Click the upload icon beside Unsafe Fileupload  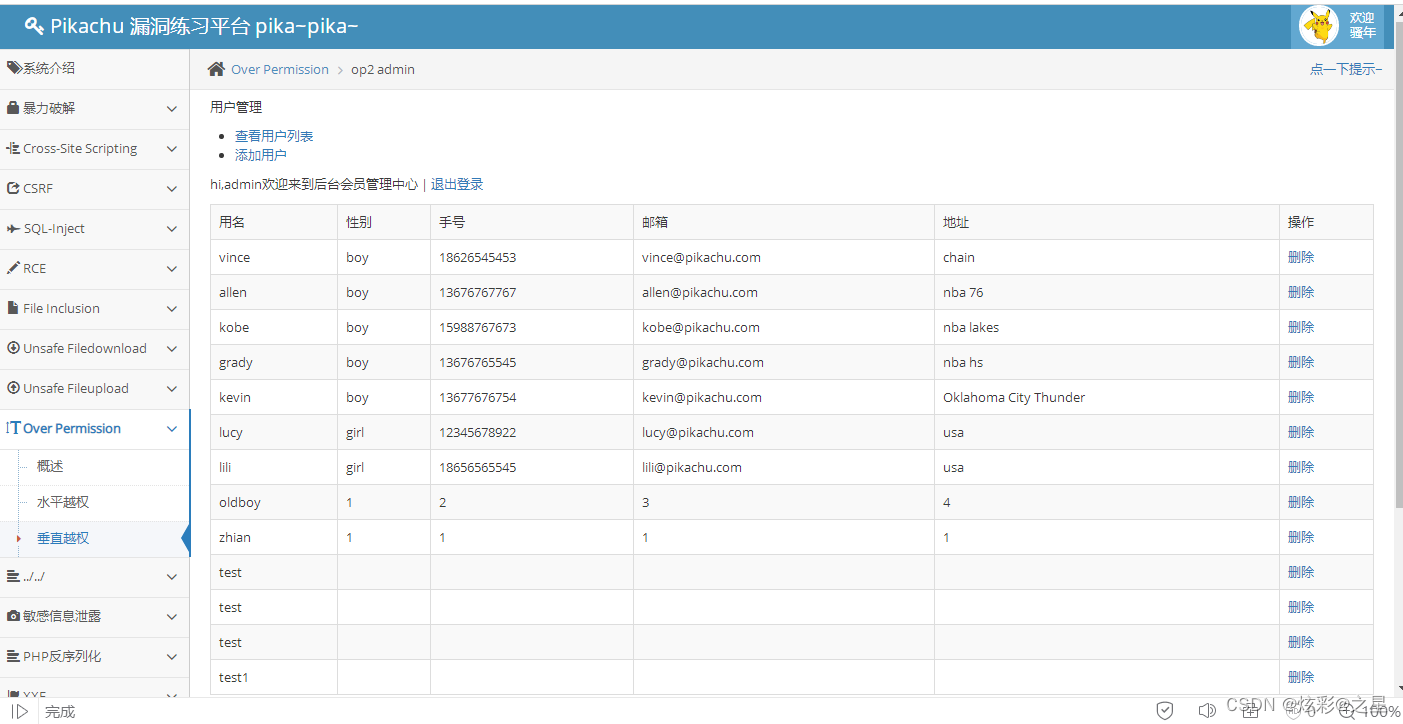click(x=14, y=388)
